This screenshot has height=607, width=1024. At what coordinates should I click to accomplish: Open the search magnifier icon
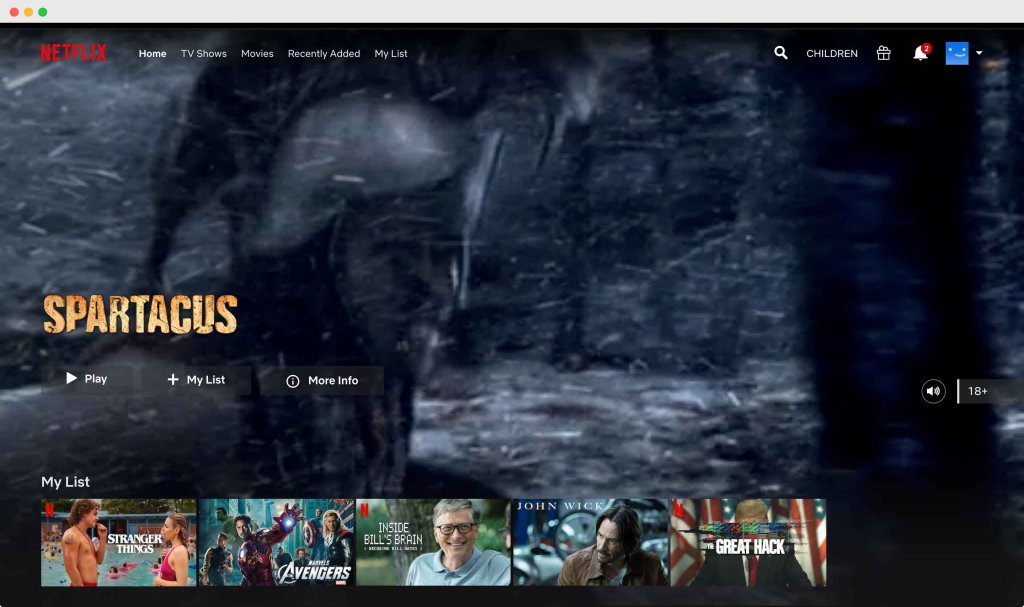[x=781, y=53]
